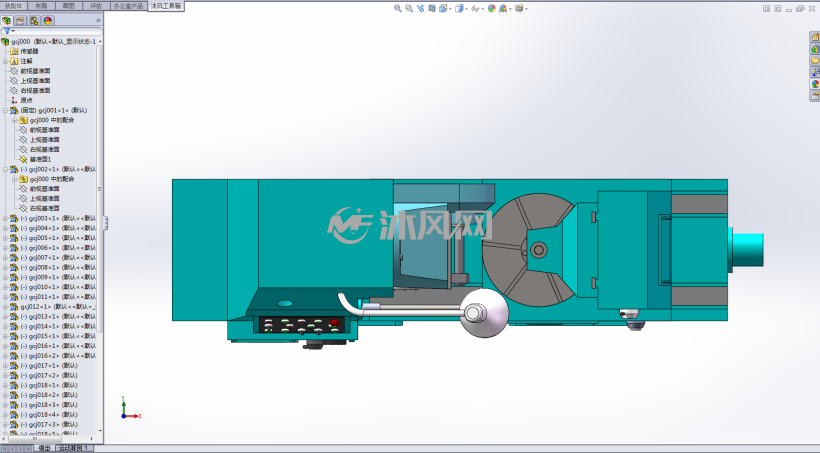Open the View Orientation dropdown arrow
The width and height of the screenshot is (820, 453).
[450, 9]
